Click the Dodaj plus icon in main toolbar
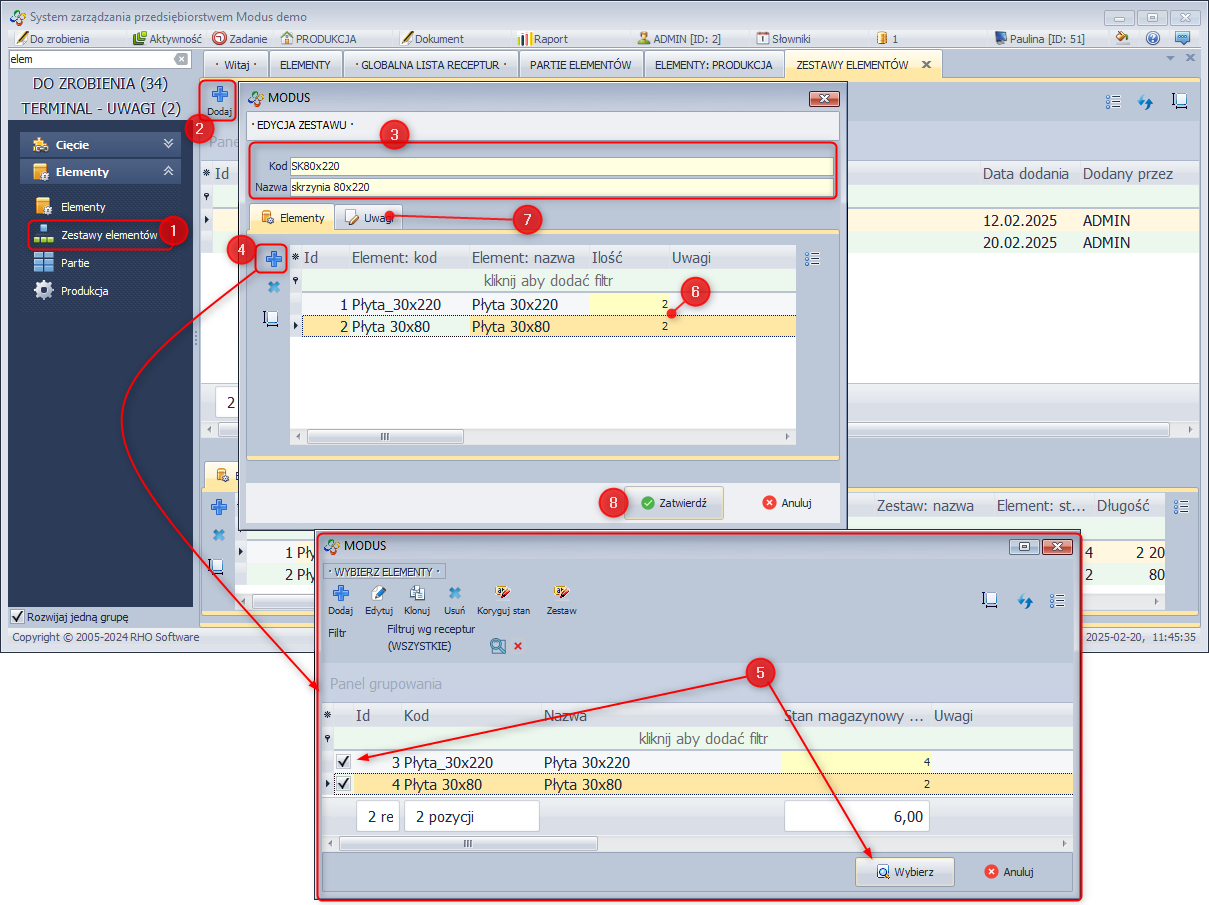Screen dimensions: 1209x905 tap(219, 97)
